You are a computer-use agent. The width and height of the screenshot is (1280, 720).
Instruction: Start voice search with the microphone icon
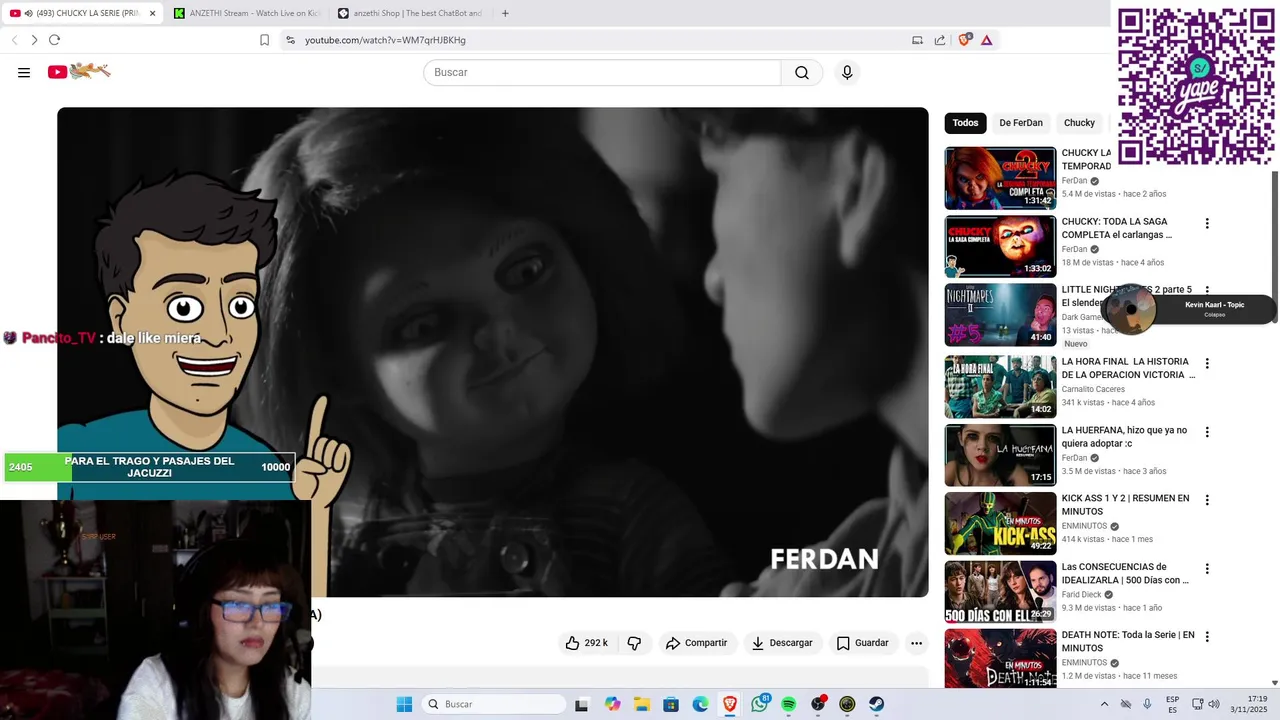pyautogui.click(x=847, y=72)
